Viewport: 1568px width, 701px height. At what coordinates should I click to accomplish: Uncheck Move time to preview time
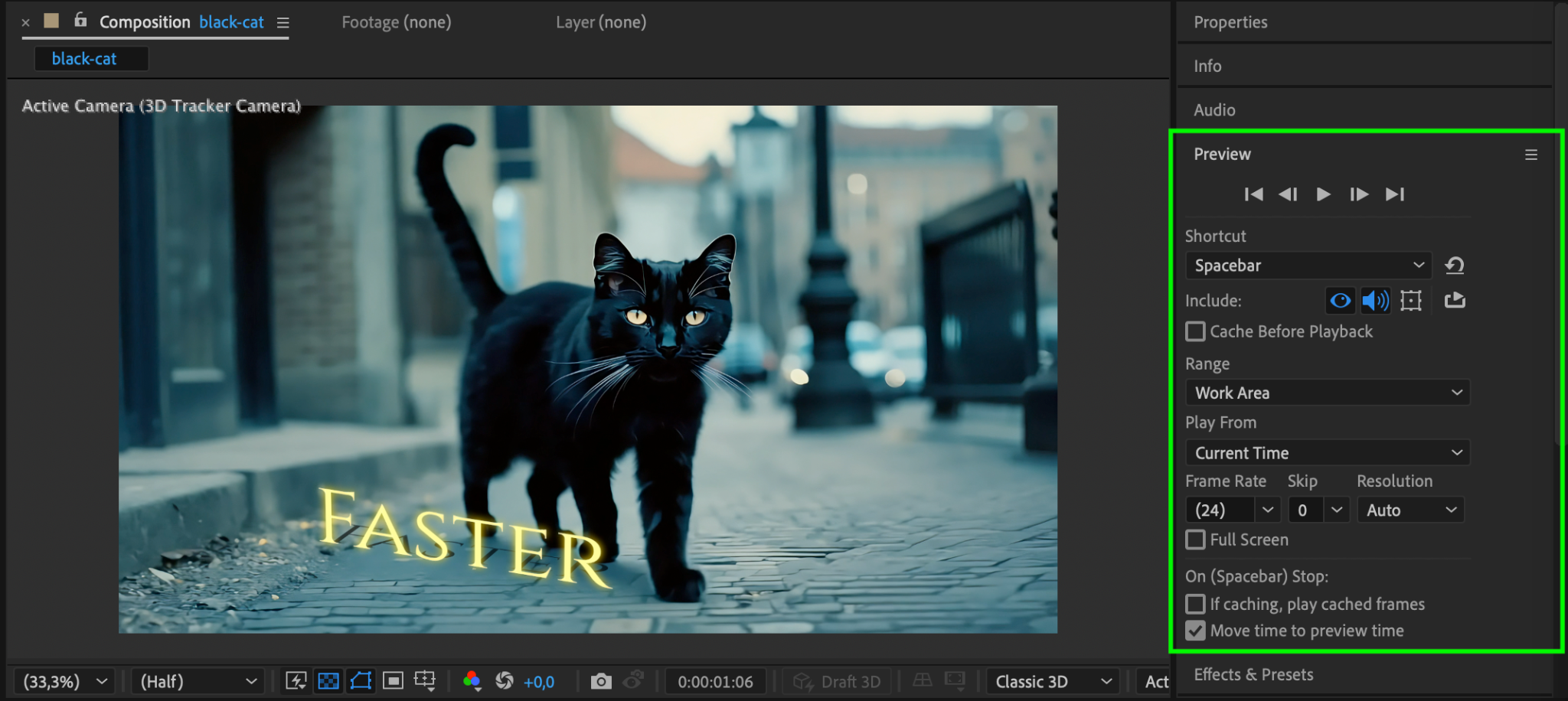coord(1195,631)
